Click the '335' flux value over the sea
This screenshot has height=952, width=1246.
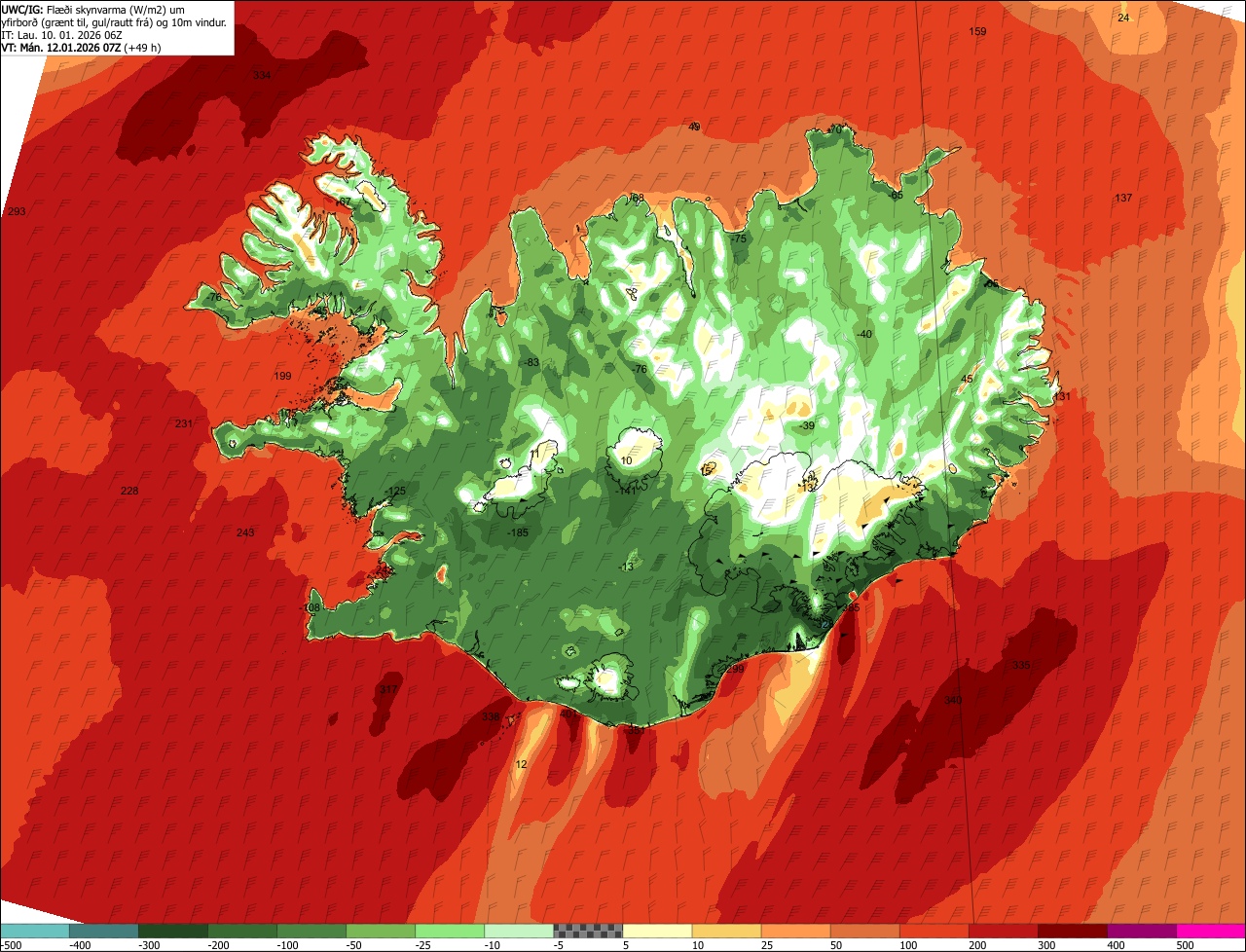(x=1021, y=665)
